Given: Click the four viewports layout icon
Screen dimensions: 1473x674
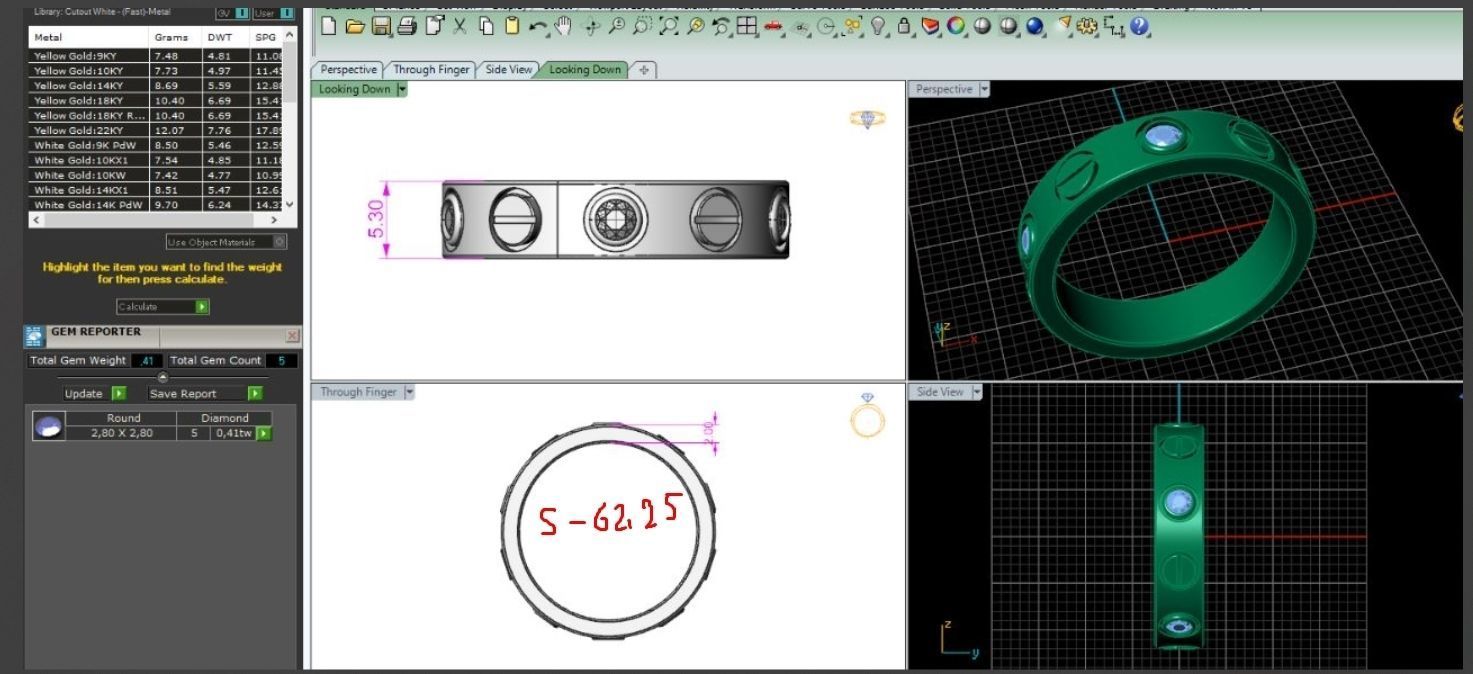Looking at the screenshot, I should click(x=746, y=28).
